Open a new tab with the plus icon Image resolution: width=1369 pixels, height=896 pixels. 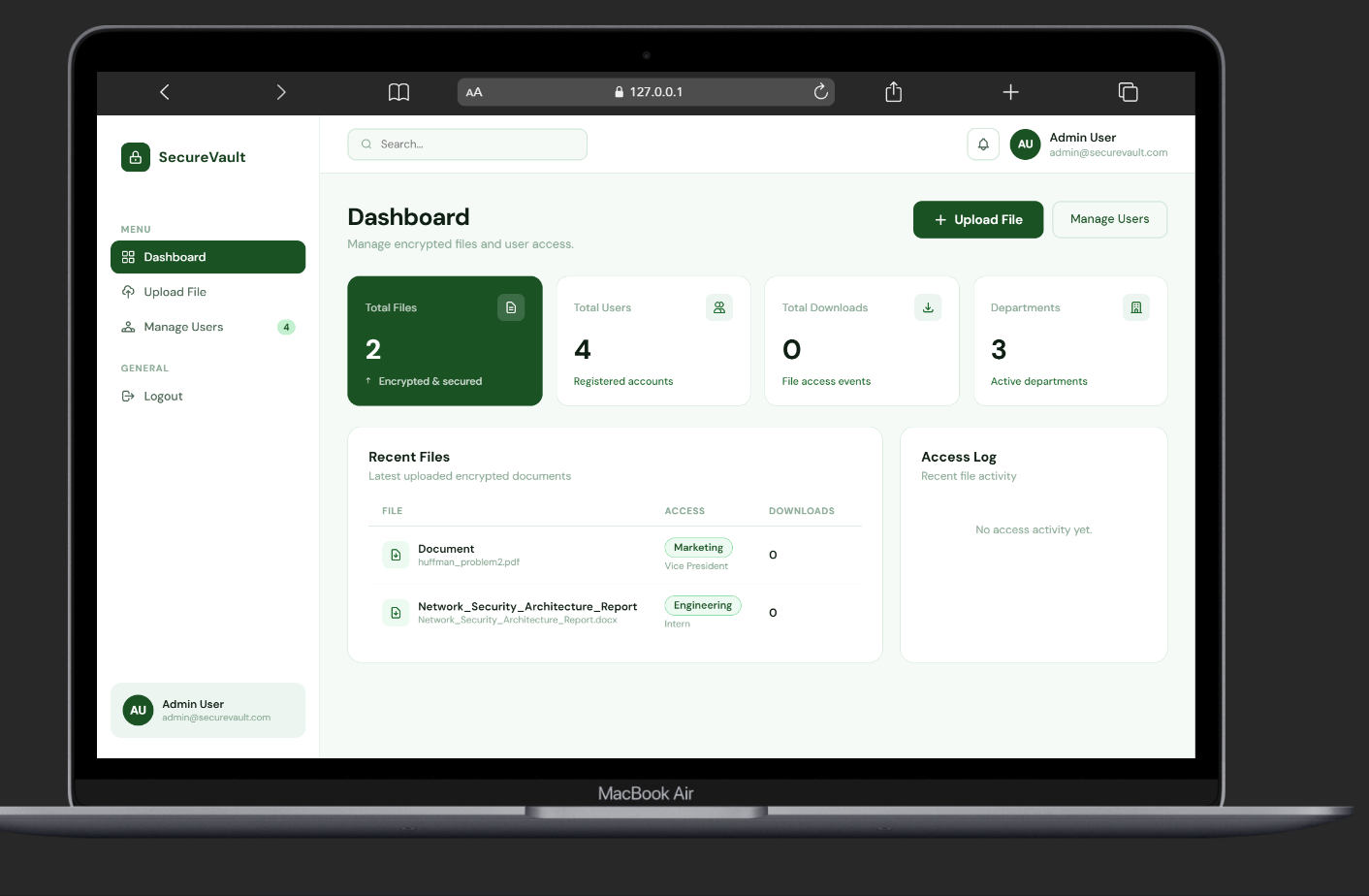[1010, 92]
